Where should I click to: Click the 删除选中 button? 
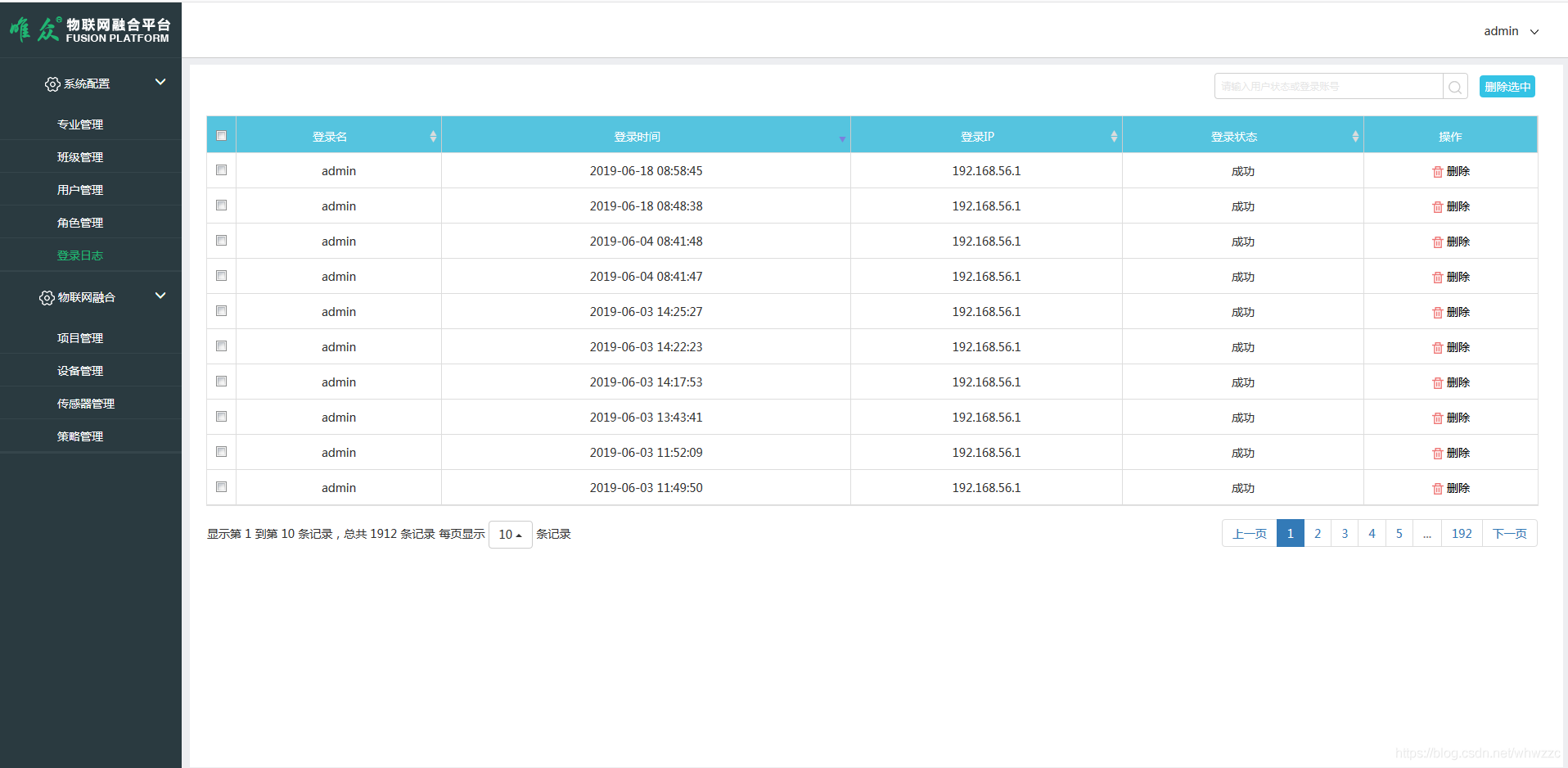coord(1507,87)
